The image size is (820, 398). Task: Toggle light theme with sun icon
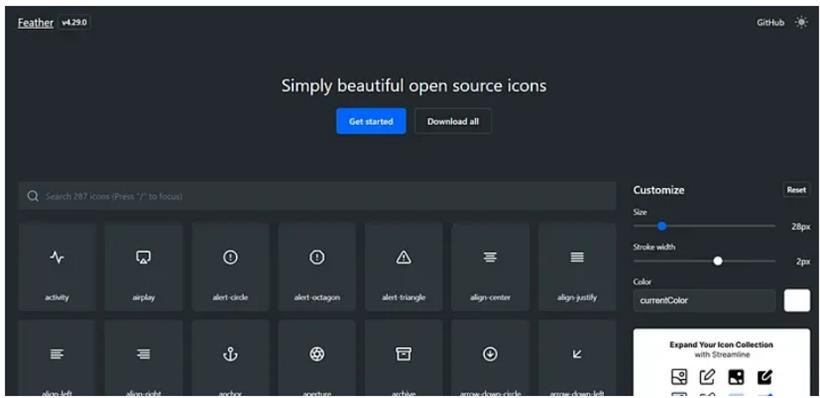(801, 22)
